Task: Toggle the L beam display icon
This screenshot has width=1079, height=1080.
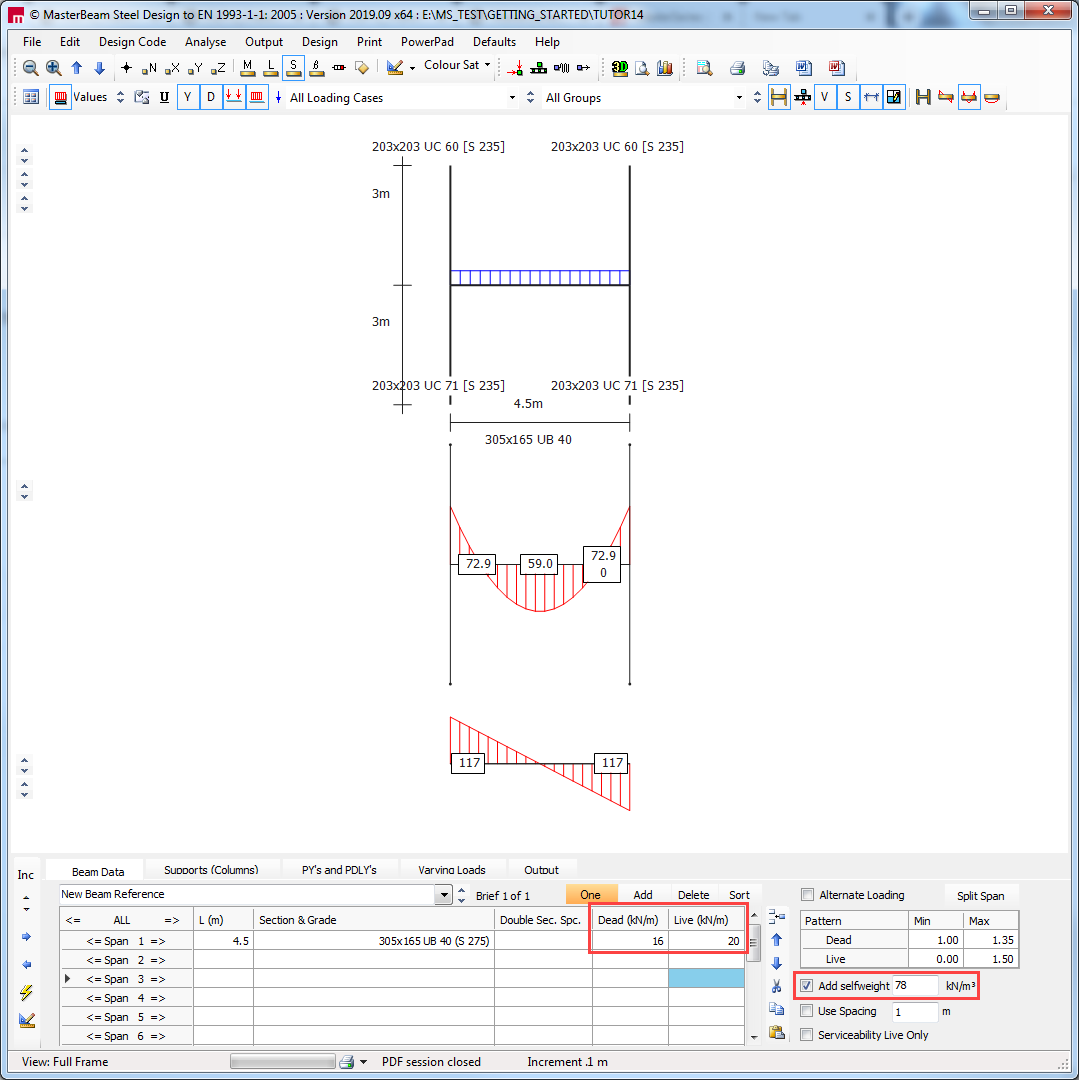Action: (x=271, y=67)
